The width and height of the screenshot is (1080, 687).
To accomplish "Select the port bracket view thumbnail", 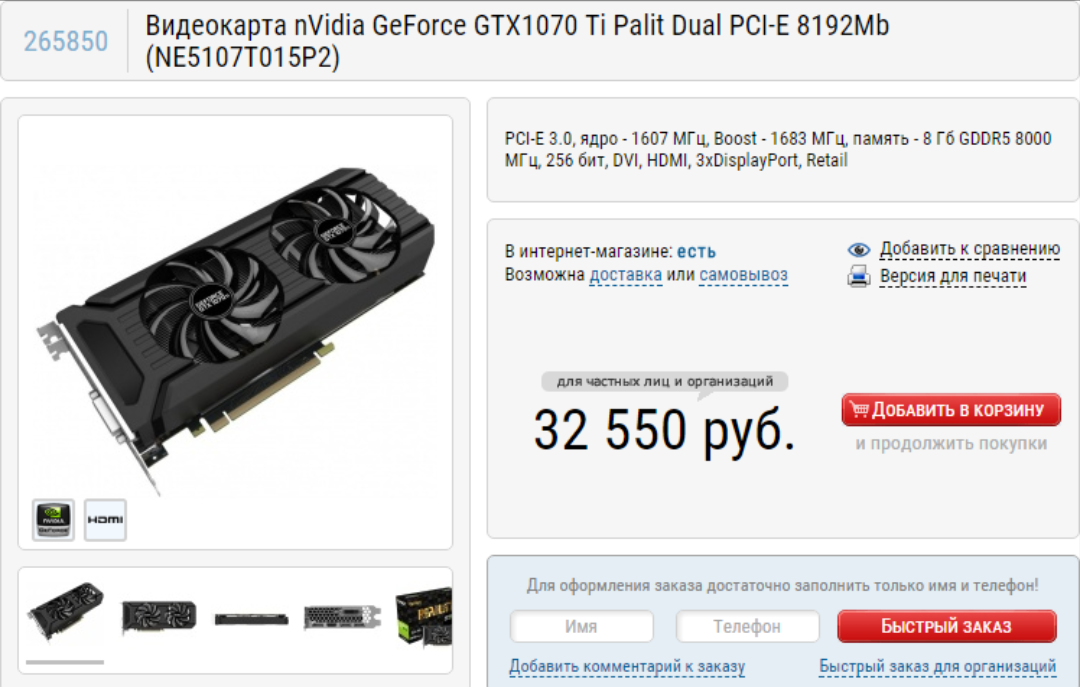I will tap(342, 617).
